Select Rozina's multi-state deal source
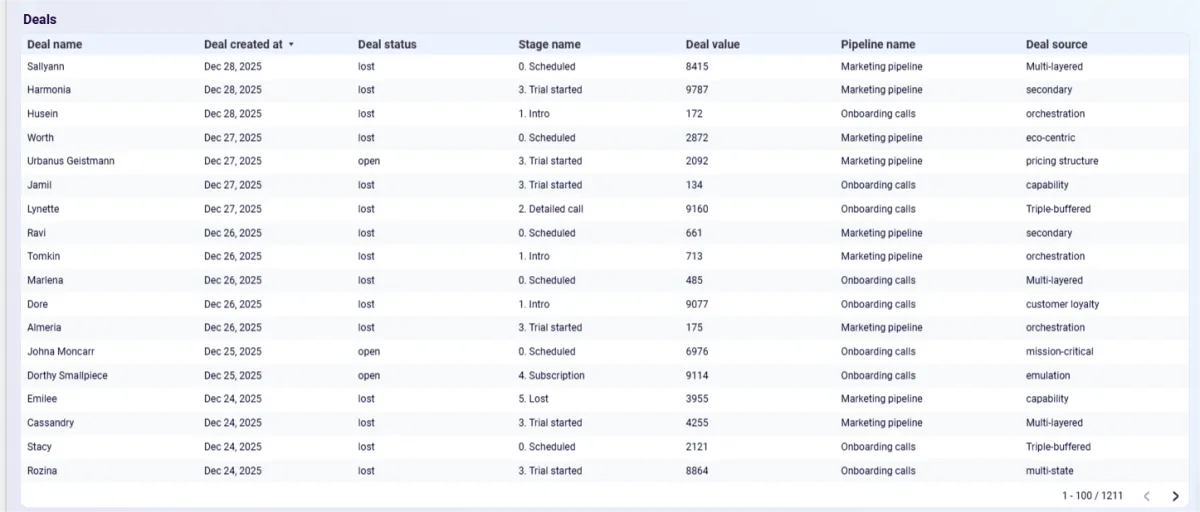This screenshot has width=1200, height=512. (x=1050, y=471)
